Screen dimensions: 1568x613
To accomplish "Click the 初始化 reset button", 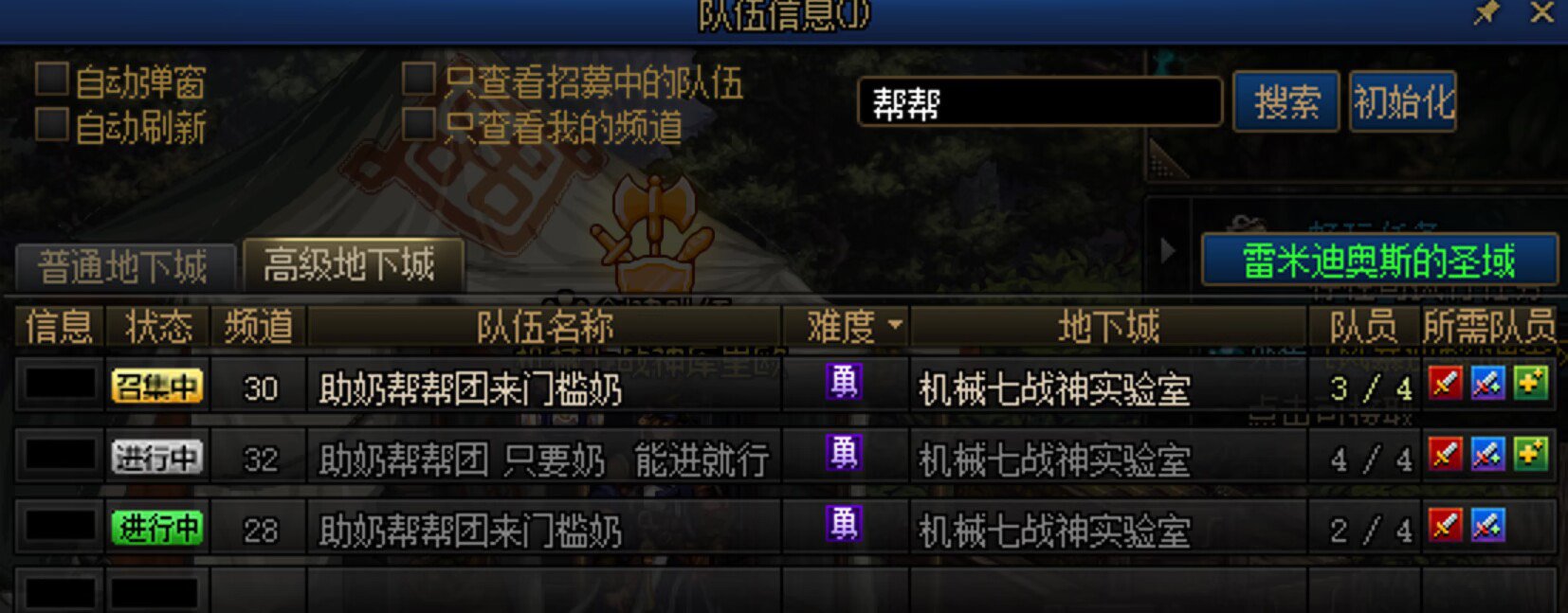I will click(x=1403, y=101).
